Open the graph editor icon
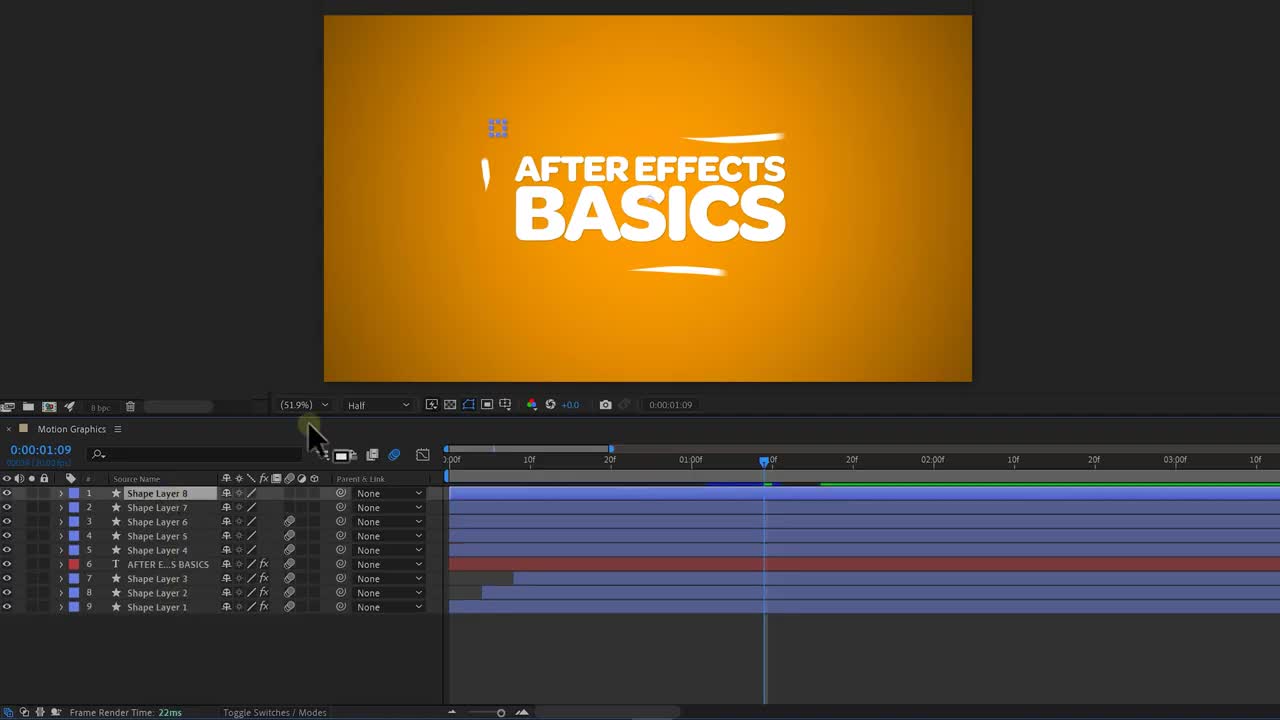 [423, 455]
